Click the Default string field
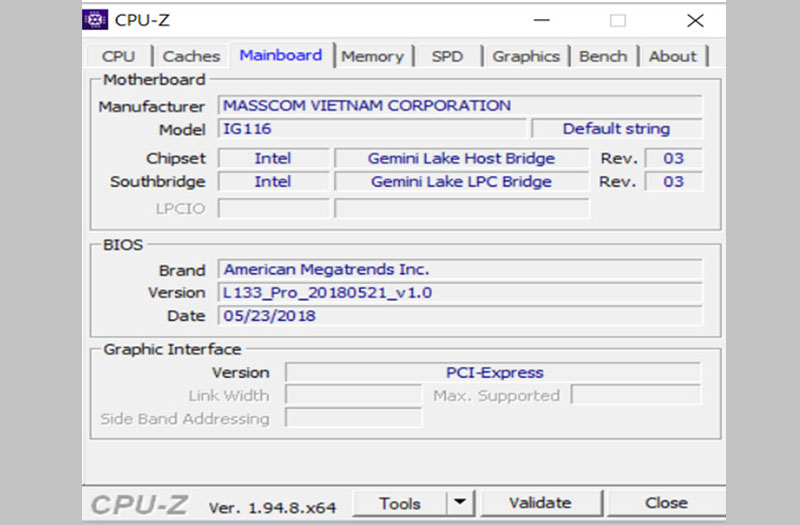Image resolution: width=800 pixels, height=525 pixels. point(616,129)
